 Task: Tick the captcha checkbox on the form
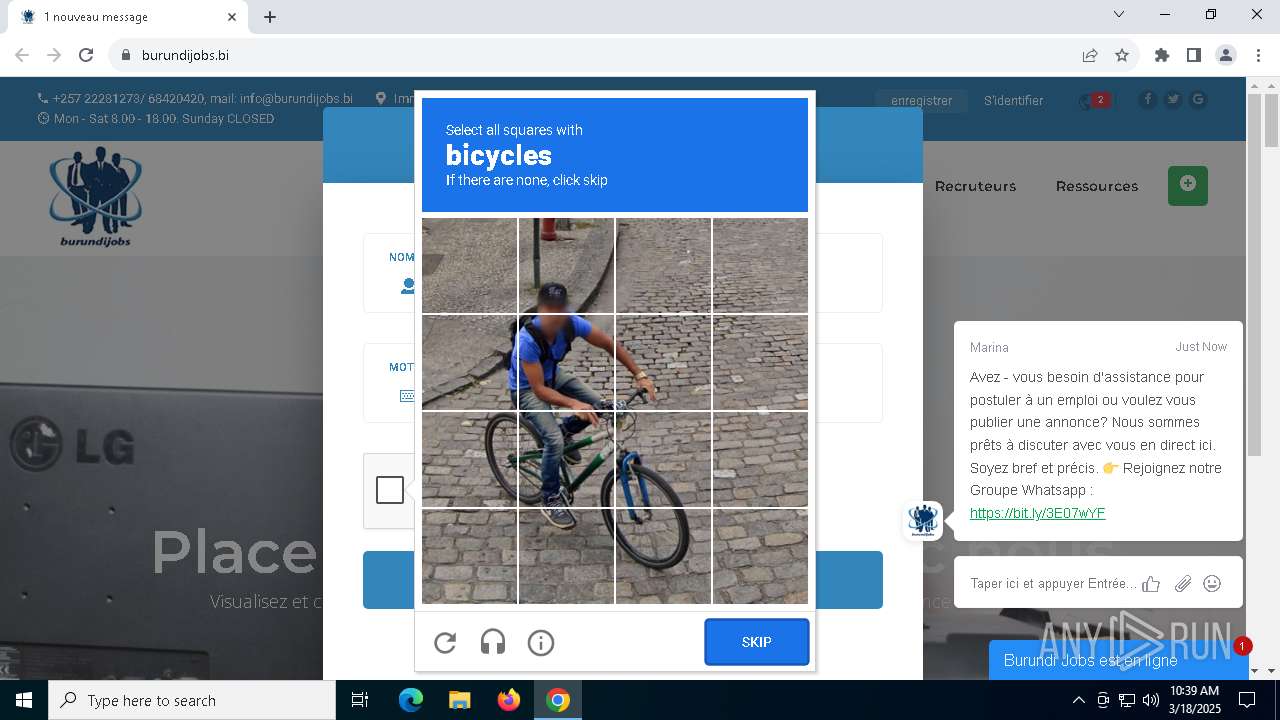390,490
